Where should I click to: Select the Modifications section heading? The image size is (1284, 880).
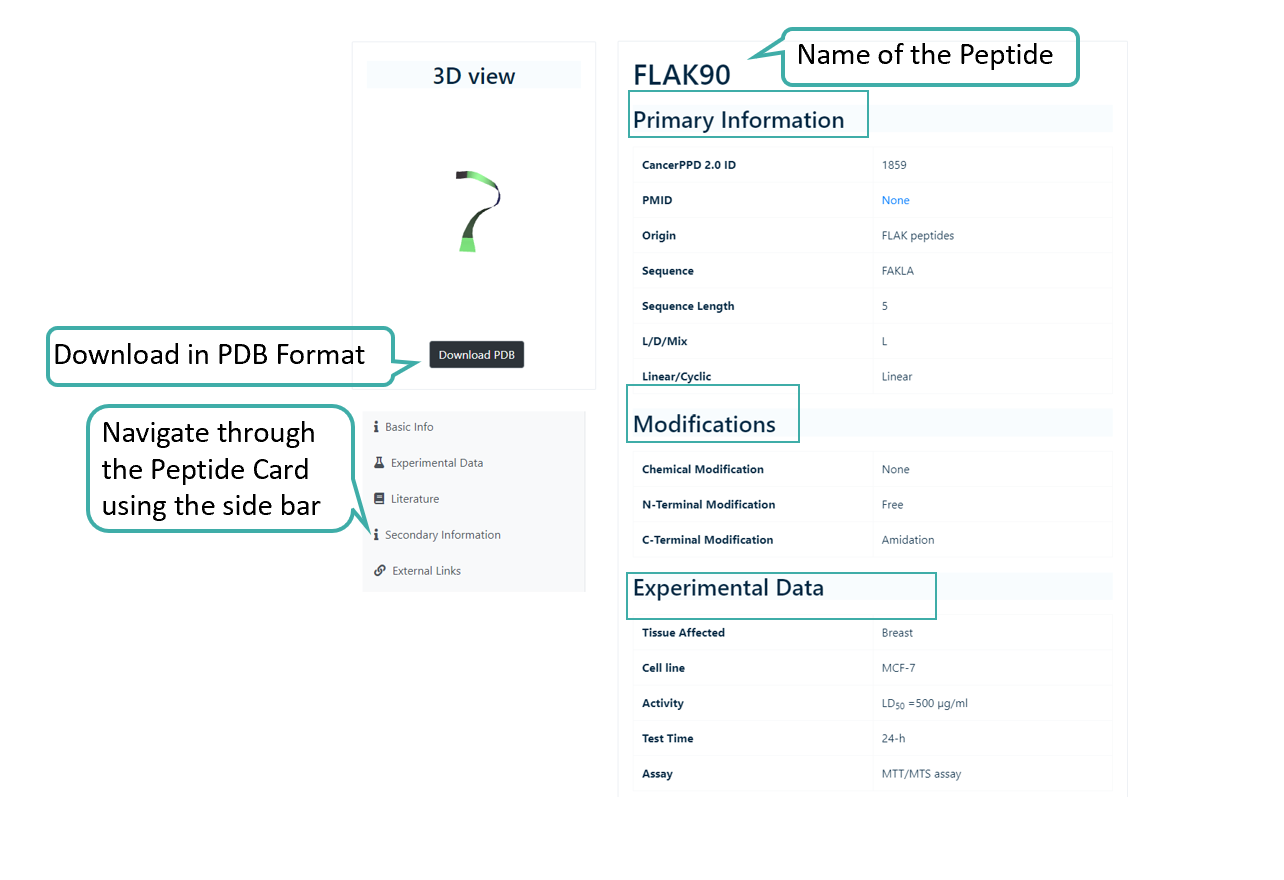click(x=705, y=424)
